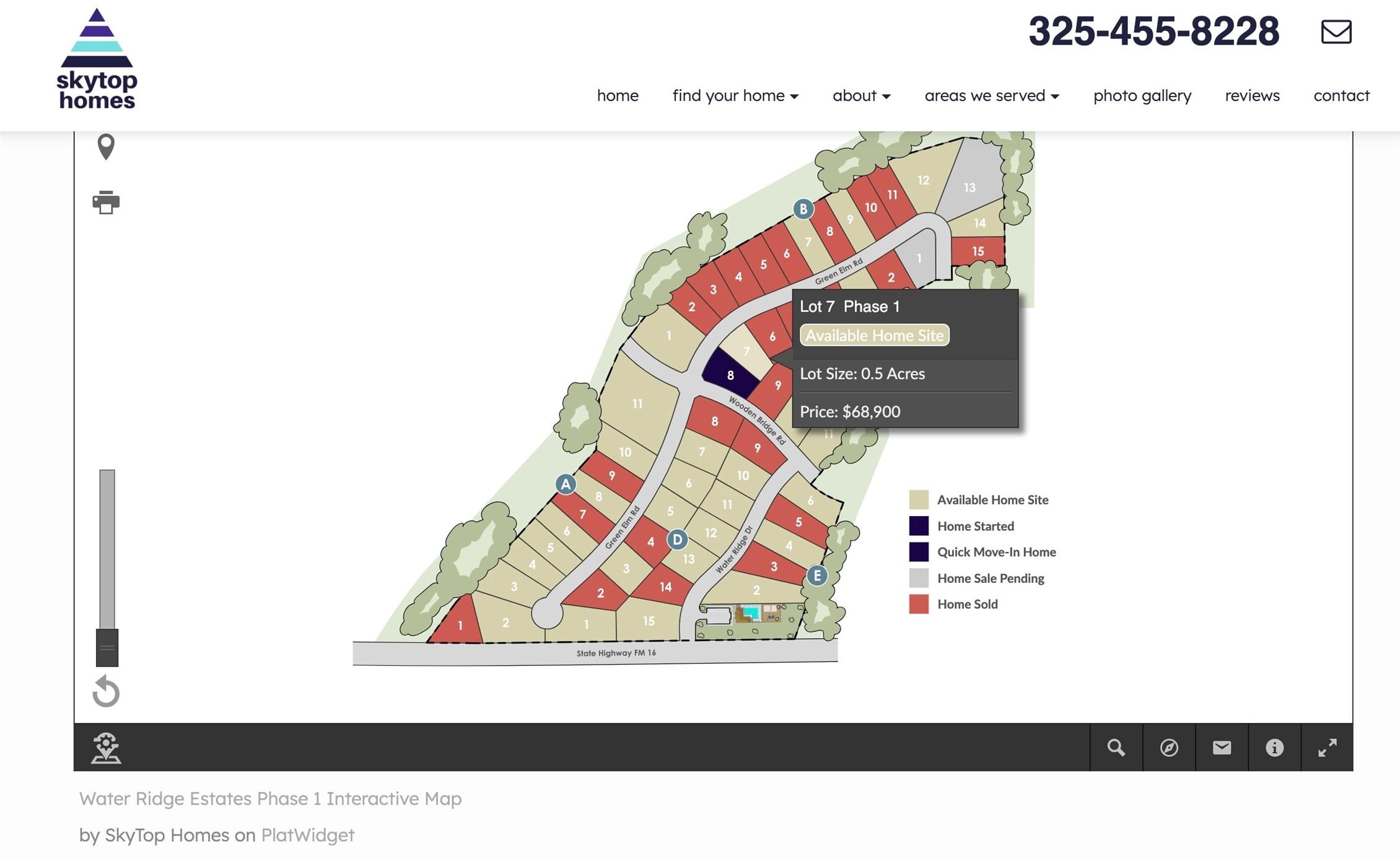Click the SkyTop Homes logo

pyautogui.click(x=97, y=59)
